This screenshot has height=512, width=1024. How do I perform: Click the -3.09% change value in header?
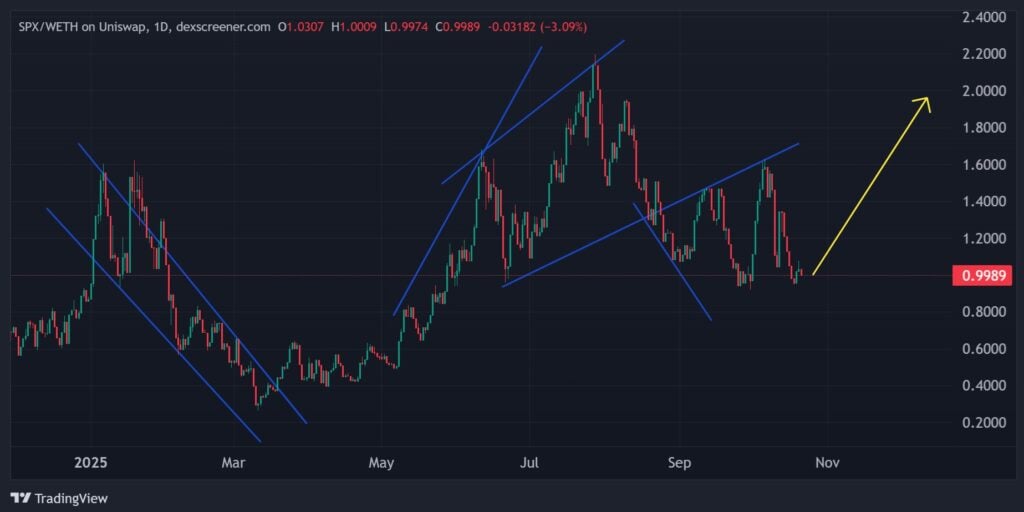point(565,27)
